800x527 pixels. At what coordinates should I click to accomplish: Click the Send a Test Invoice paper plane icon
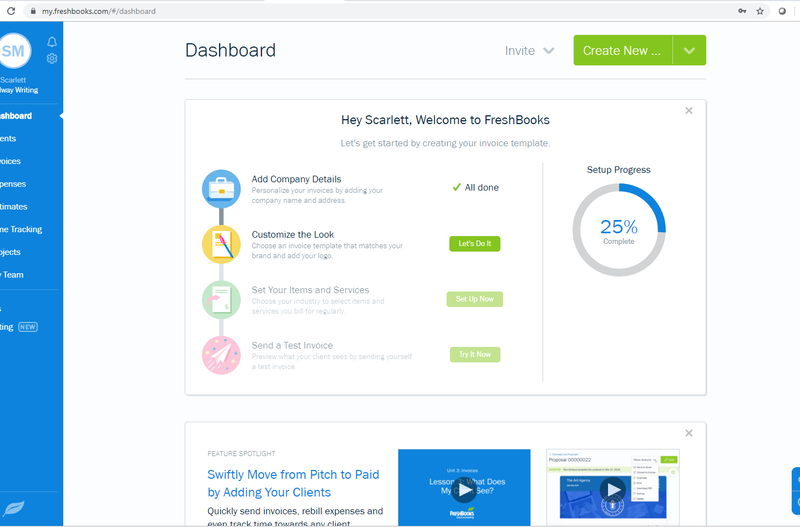pos(221,355)
